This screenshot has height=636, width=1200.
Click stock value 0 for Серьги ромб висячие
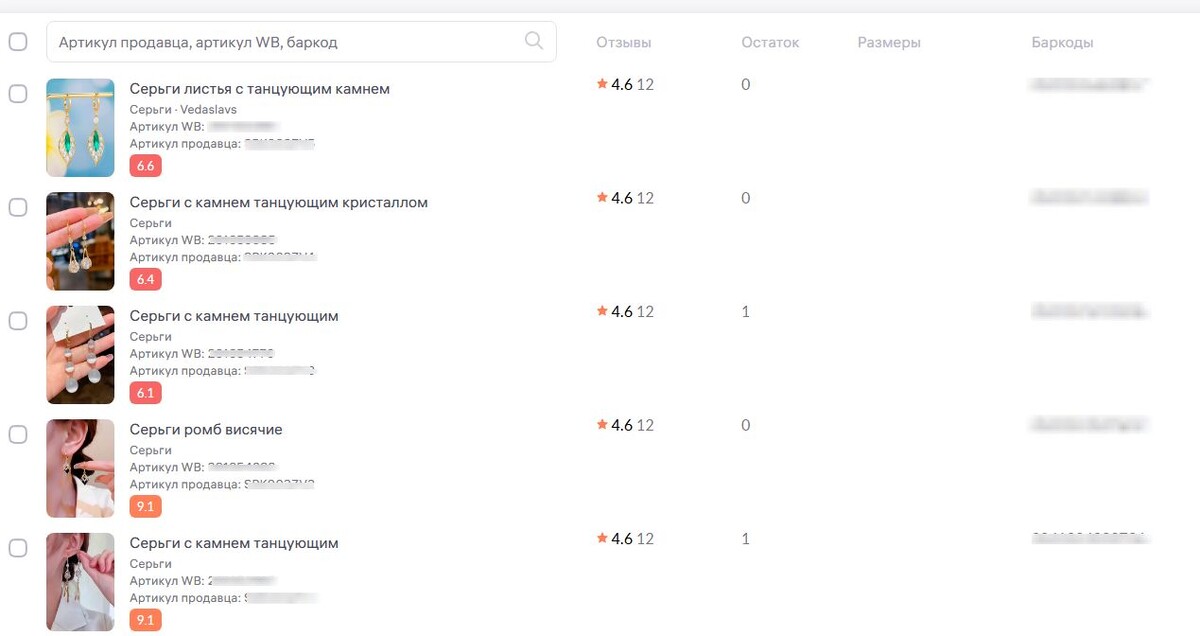[746, 425]
